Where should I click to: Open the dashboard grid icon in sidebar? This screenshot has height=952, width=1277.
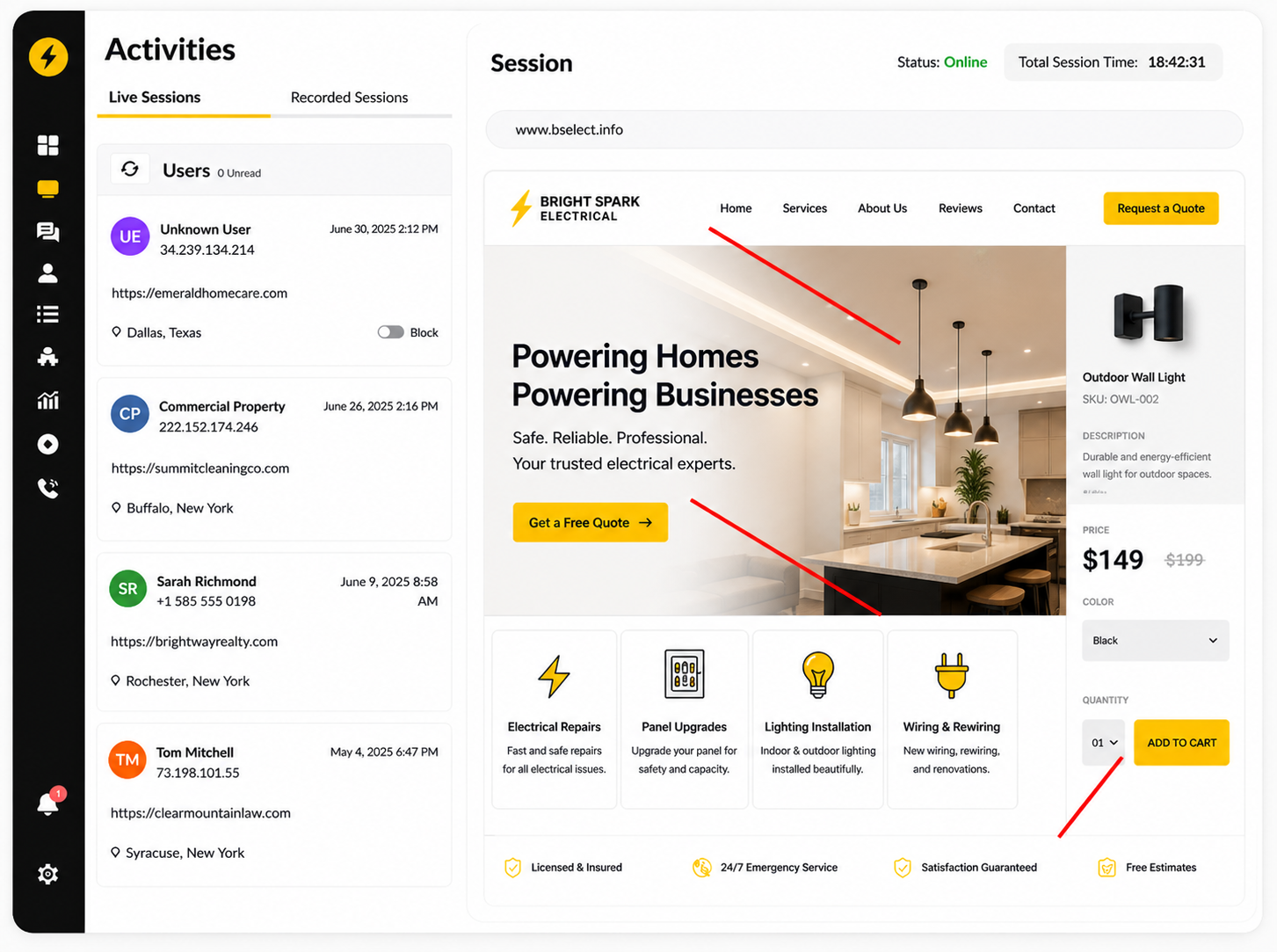[48, 145]
